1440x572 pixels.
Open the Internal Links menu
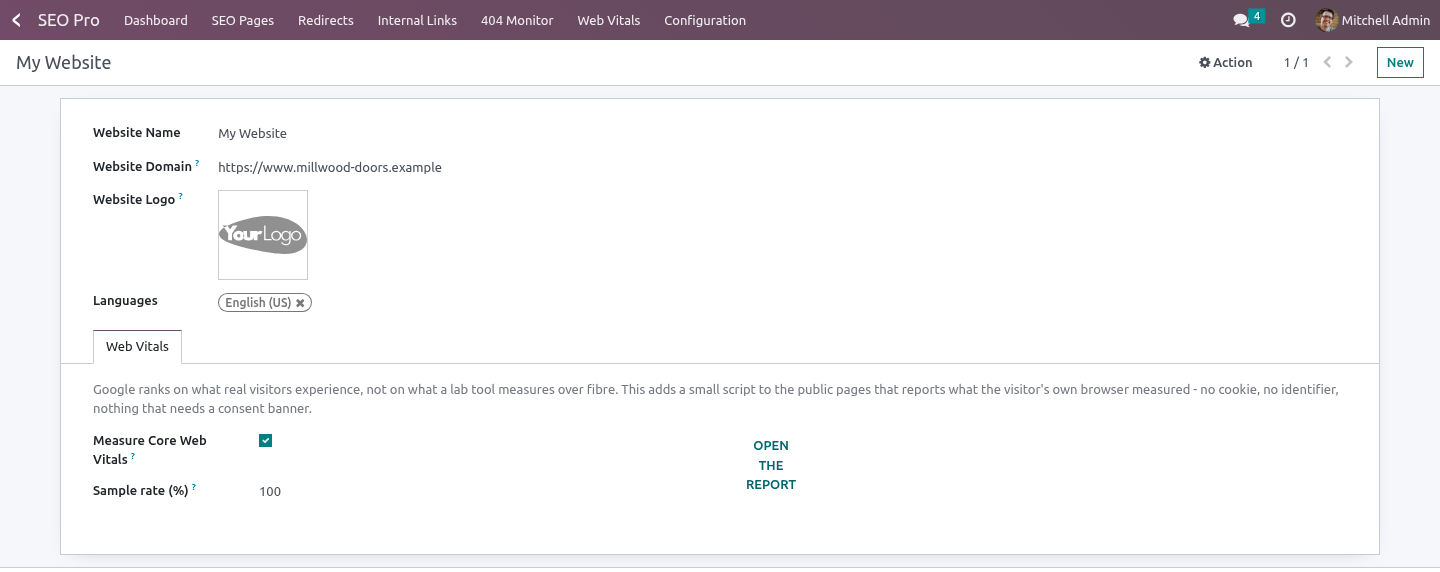click(x=417, y=20)
